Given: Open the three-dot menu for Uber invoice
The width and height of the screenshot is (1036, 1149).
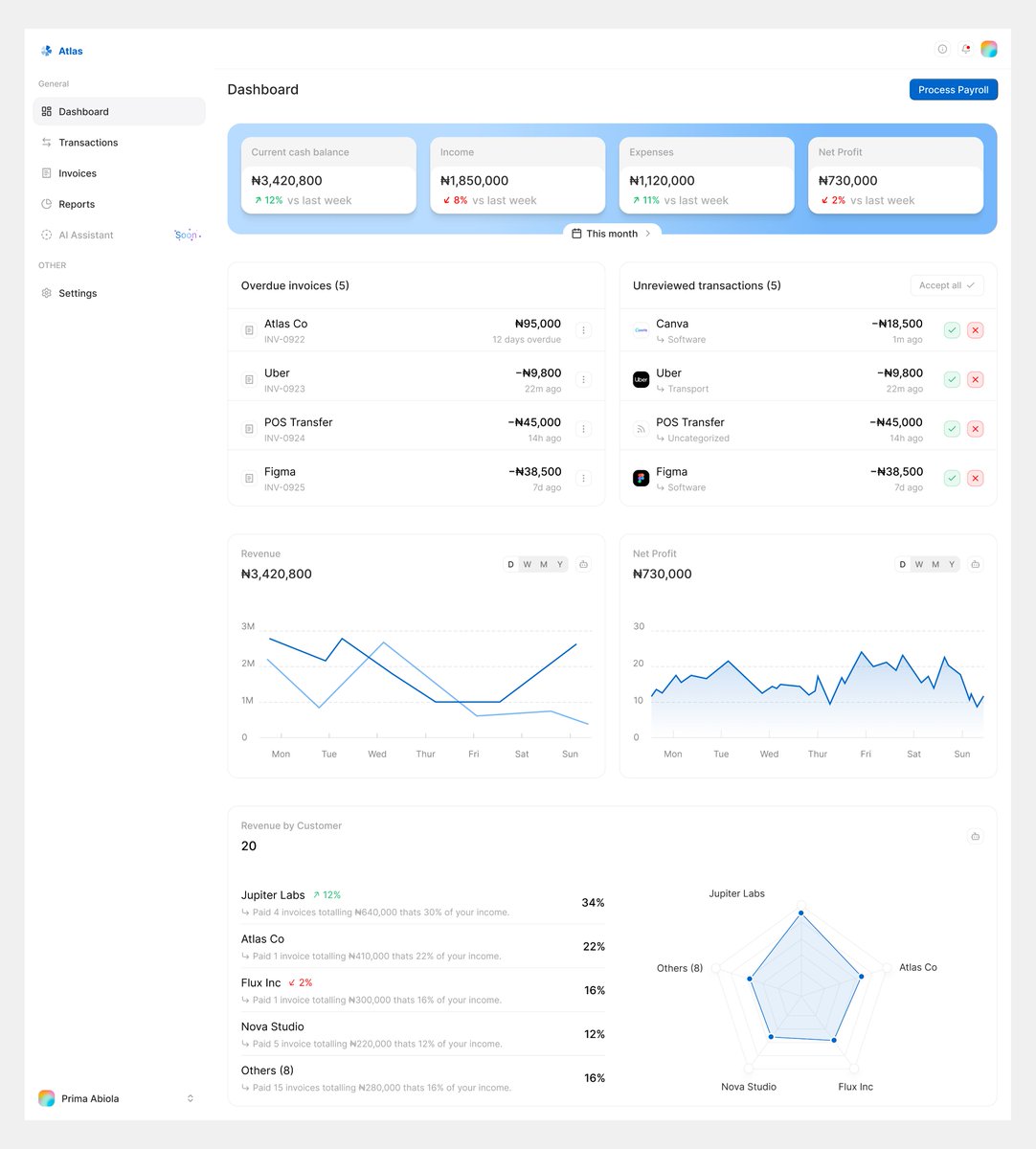Looking at the screenshot, I should point(584,380).
